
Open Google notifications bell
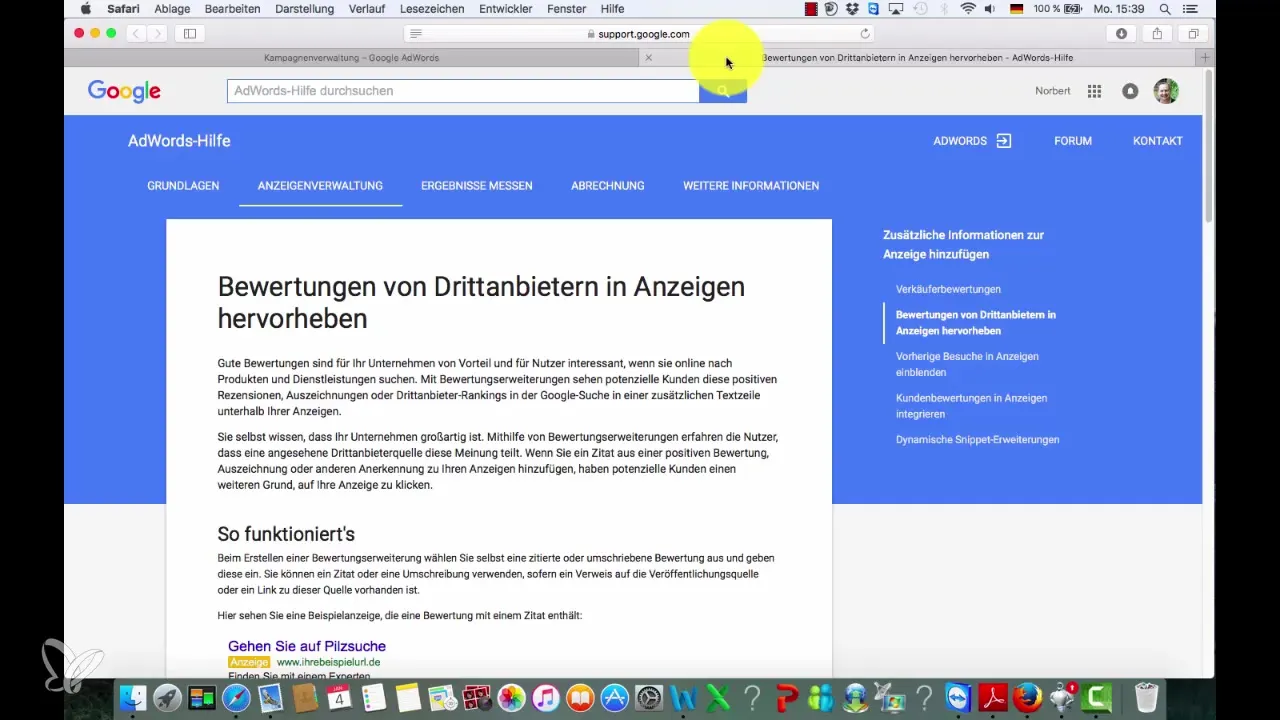coord(1130,91)
